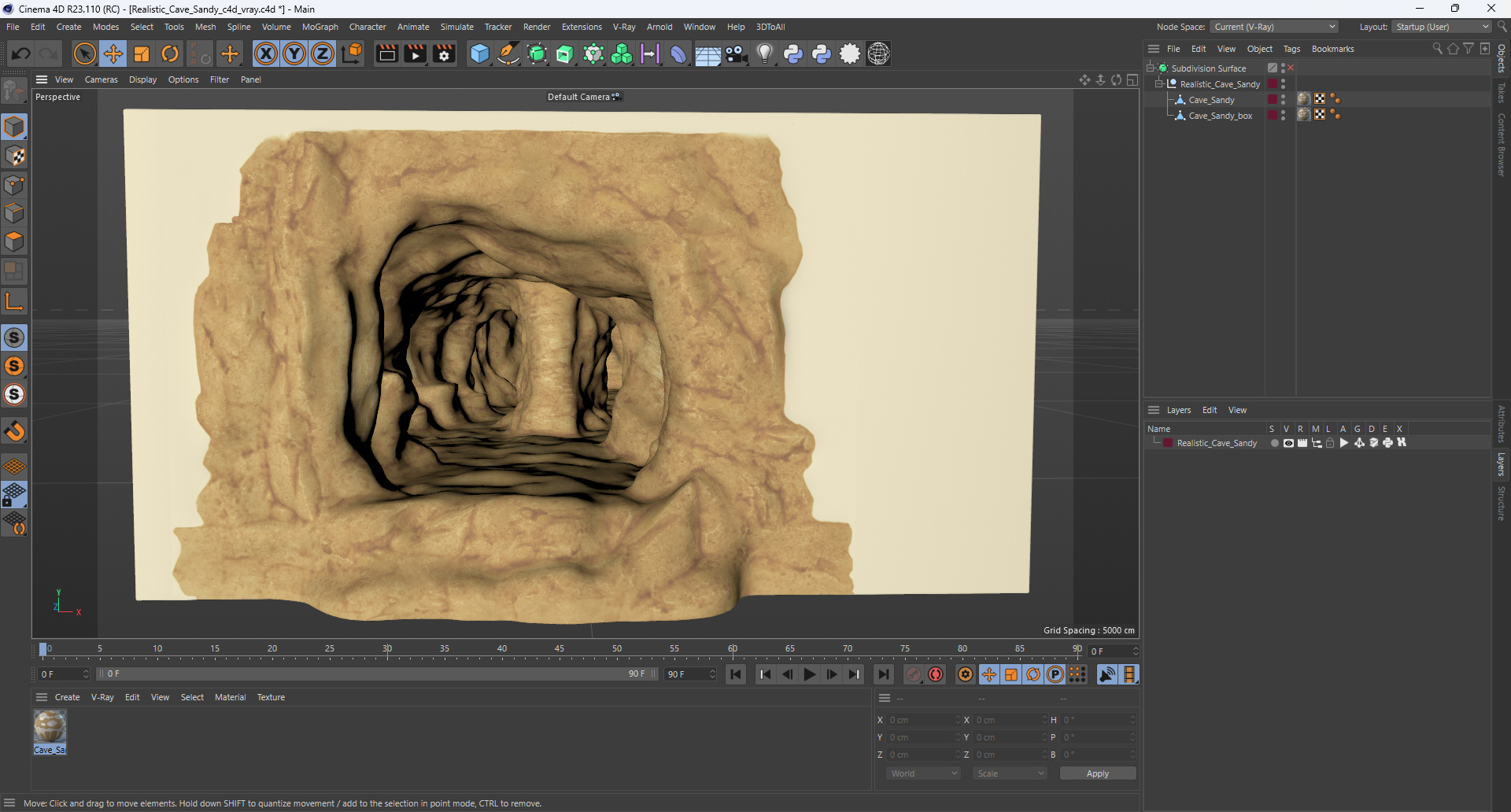The height and width of the screenshot is (812, 1511).
Task: Collapse the Realistic_Cave_Sandy null object
Action: [1159, 84]
